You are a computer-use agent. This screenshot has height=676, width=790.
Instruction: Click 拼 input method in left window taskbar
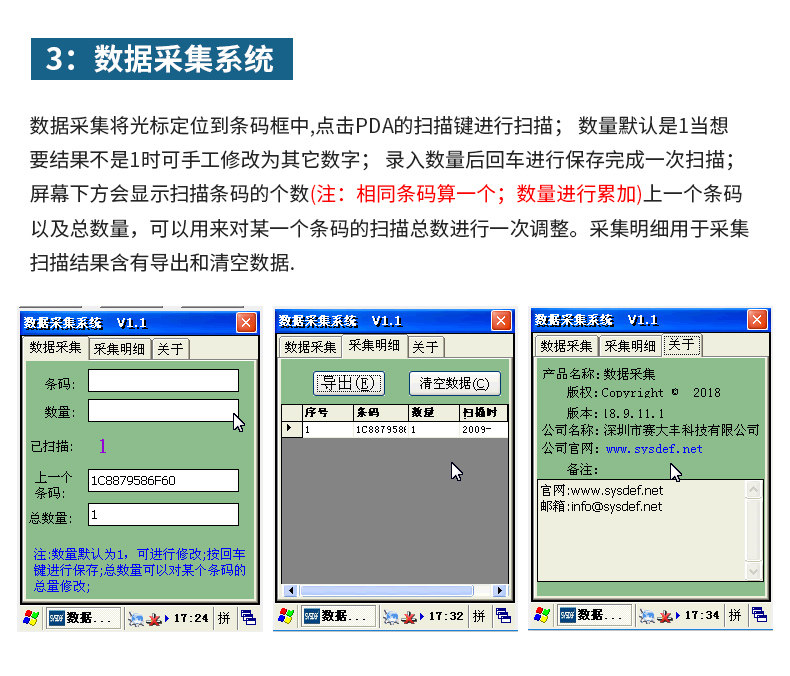[224, 618]
